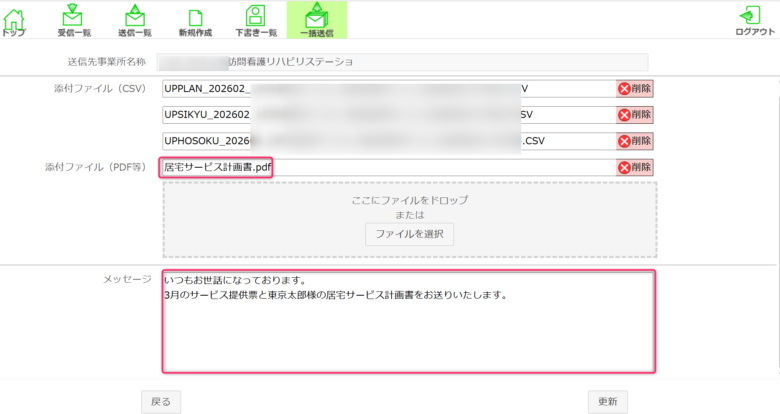Click the 新規作成 new document icon
780x414 pixels.
coord(195,20)
